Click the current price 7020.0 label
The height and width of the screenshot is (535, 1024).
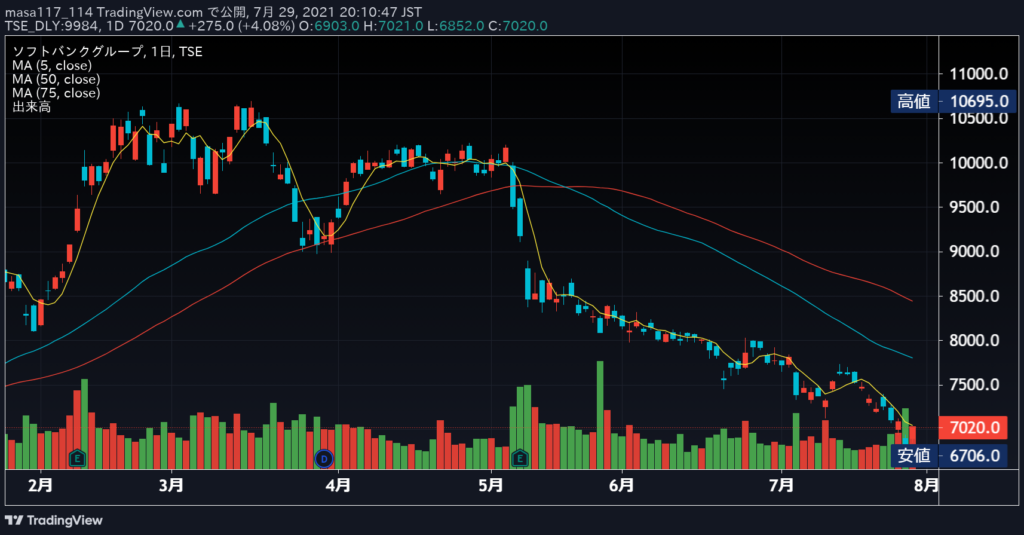tap(974, 427)
